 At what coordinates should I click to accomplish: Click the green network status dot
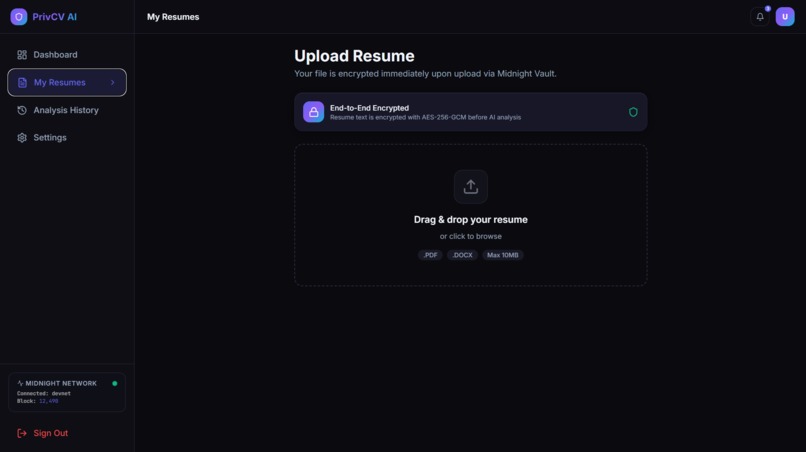115,383
